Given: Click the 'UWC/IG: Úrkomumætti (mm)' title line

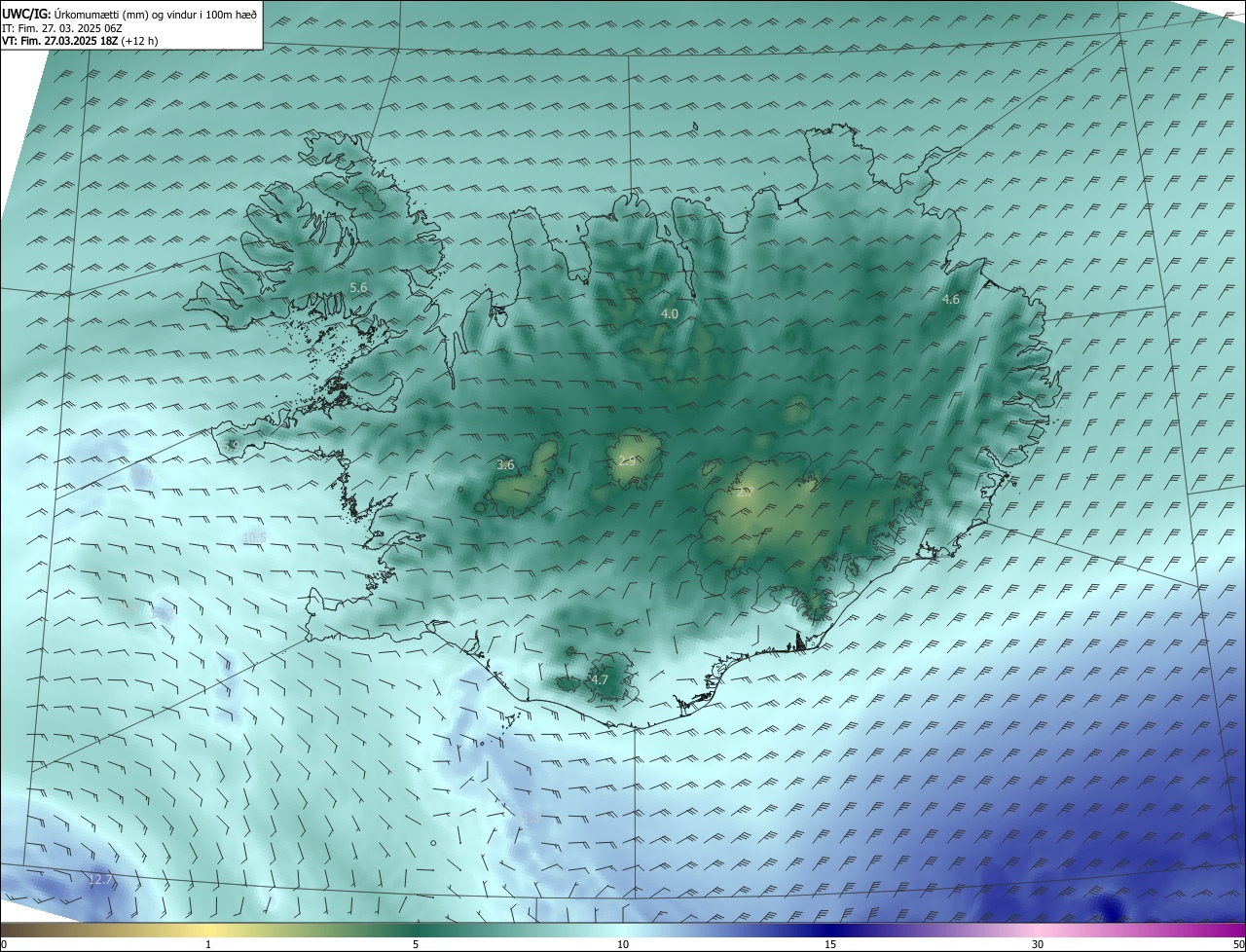Looking at the screenshot, I should (x=129, y=14).
